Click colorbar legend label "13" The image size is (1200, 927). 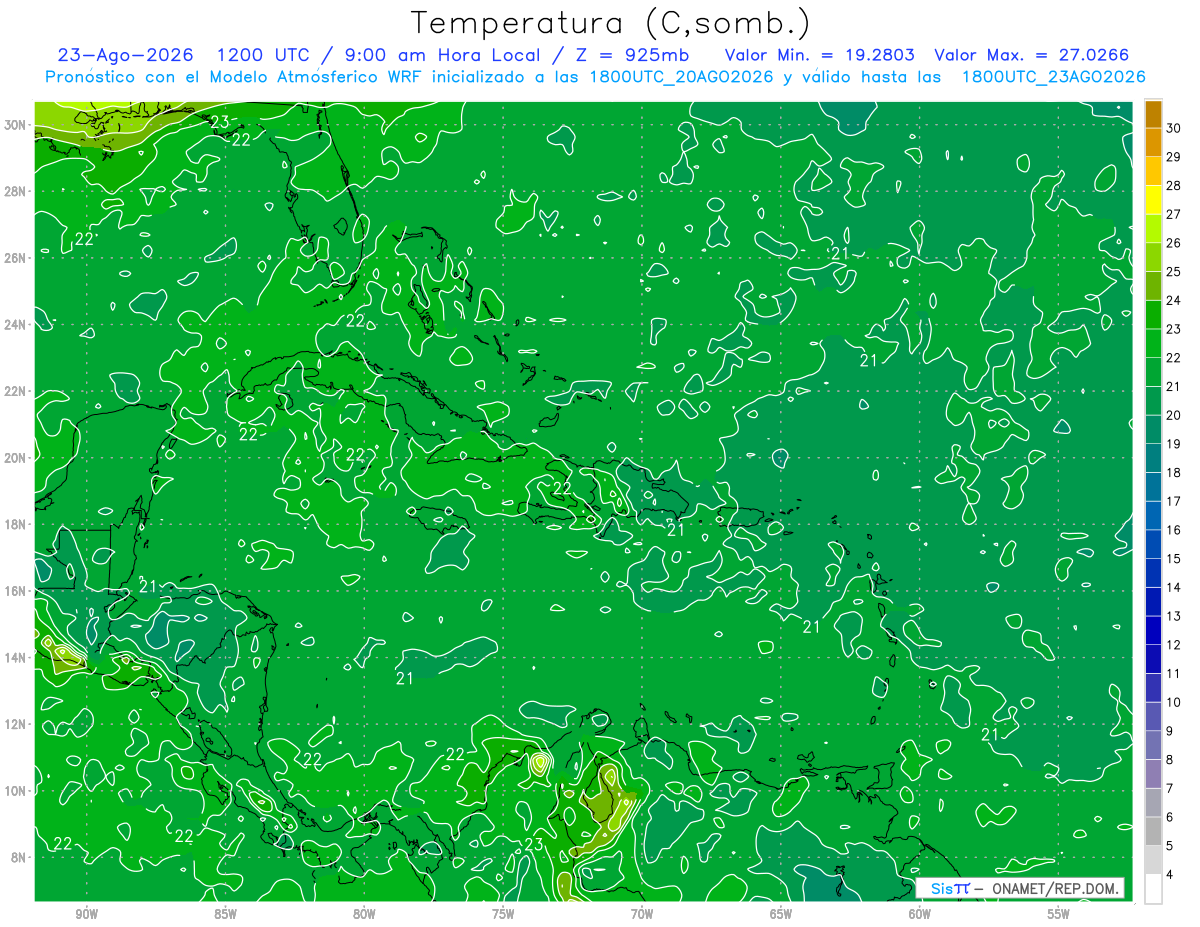1174,617
